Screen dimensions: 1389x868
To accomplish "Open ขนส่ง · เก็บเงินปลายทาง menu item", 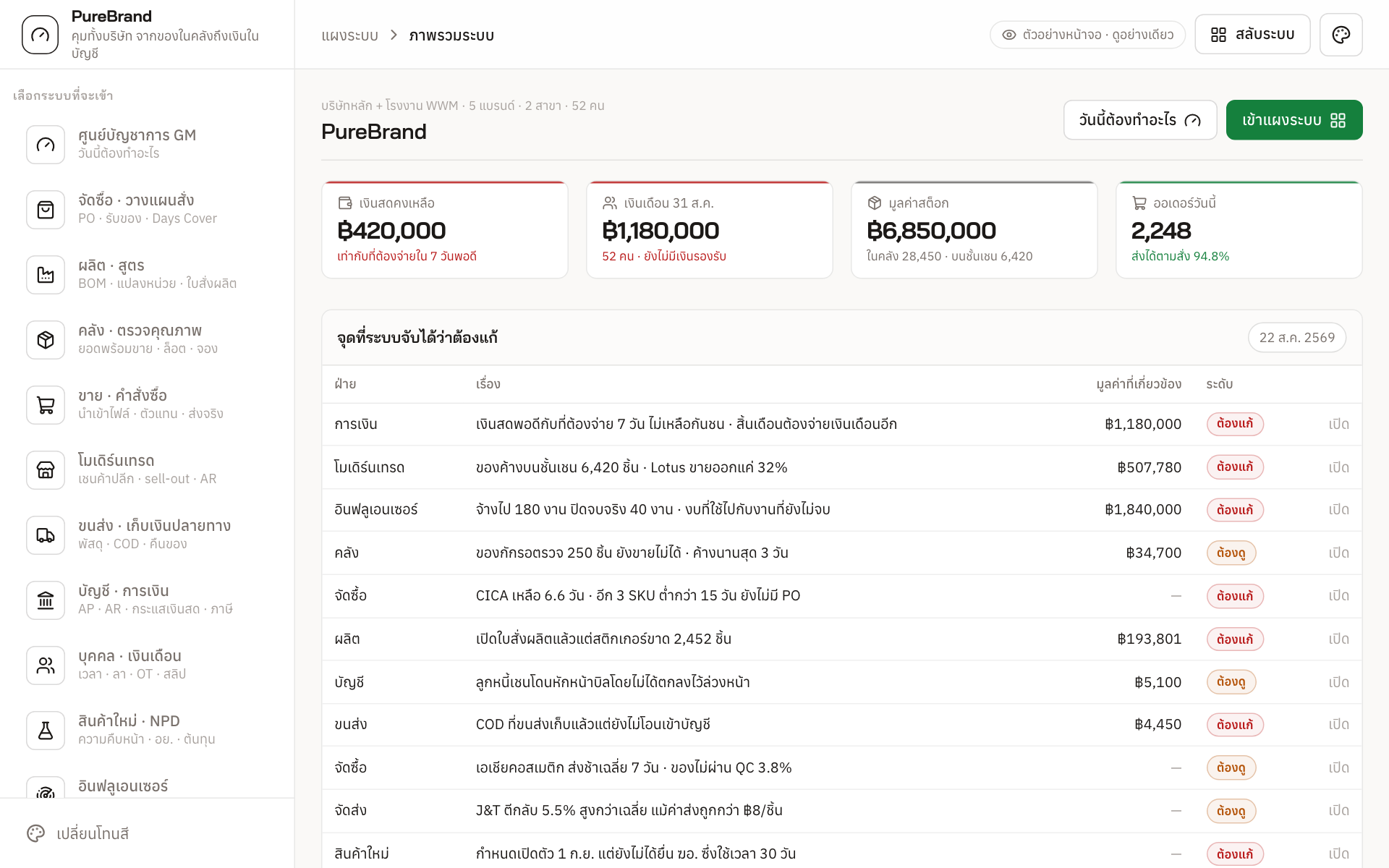I will (x=148, y=535).
